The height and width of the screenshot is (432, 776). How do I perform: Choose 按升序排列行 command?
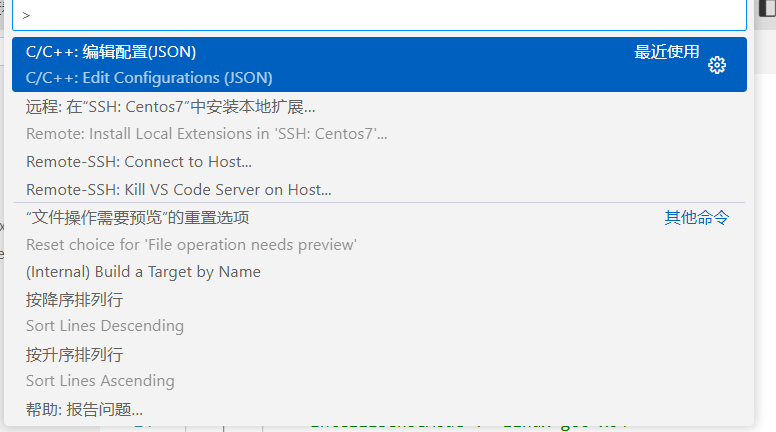pyautogui.click(x=75, y=355)
